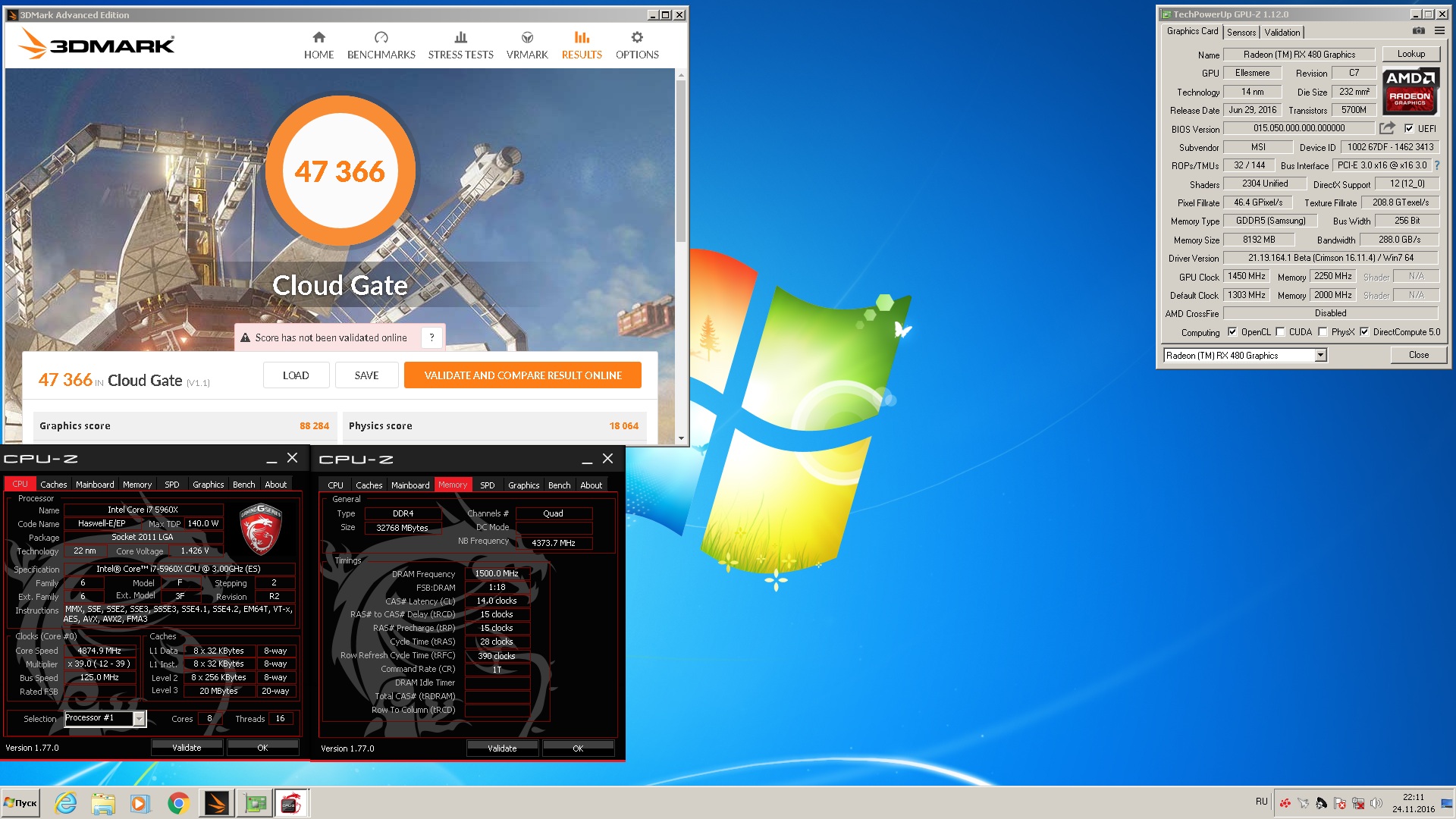1456x819 pixels.
Task: Go to BENCHMARKS in 3DMark
Action: pos(381,45)
